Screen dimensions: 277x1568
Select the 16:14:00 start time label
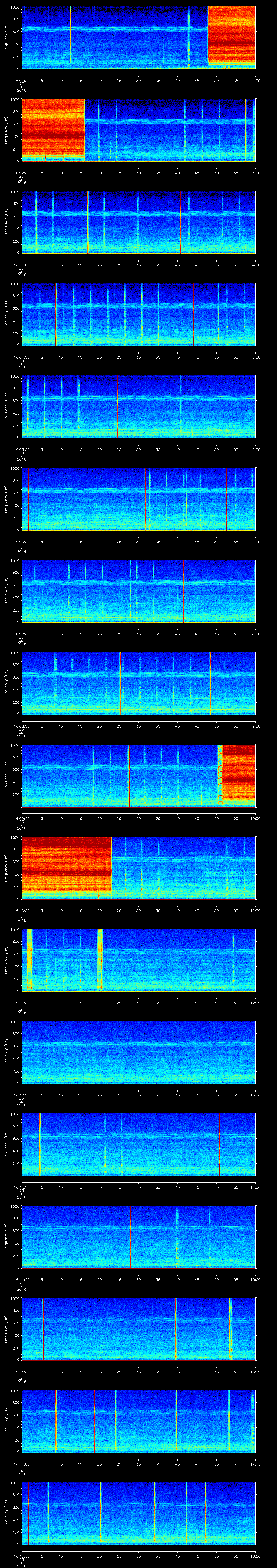pos(21,1279)
